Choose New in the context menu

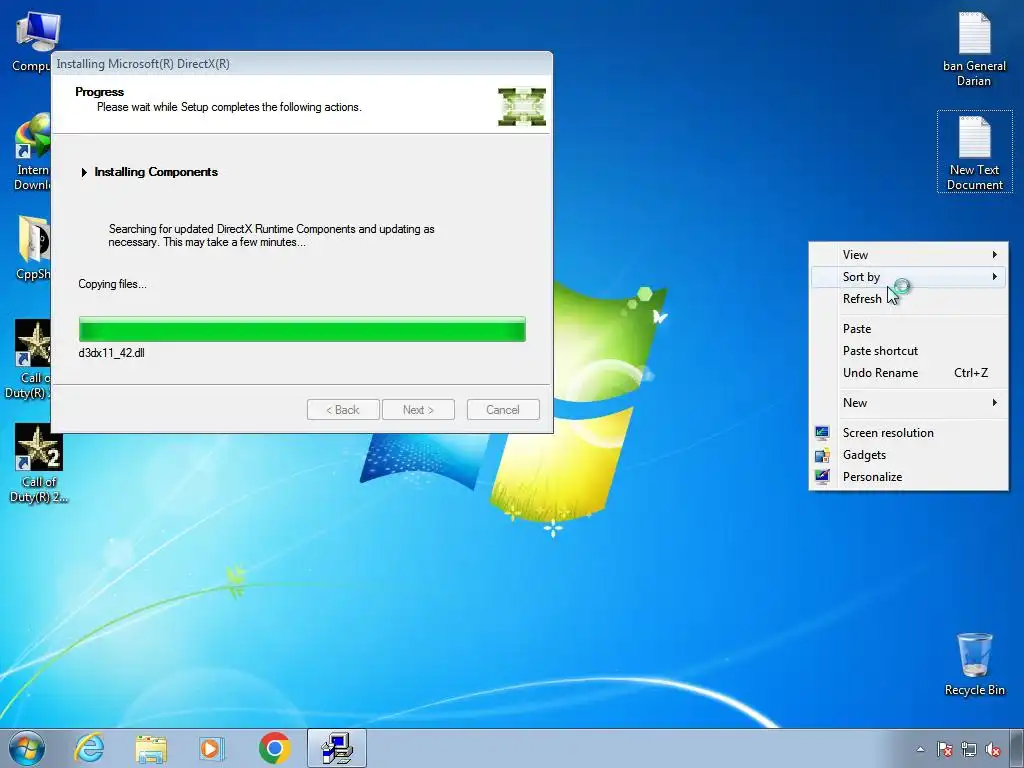pyautogui.click(x=908, y=403)
